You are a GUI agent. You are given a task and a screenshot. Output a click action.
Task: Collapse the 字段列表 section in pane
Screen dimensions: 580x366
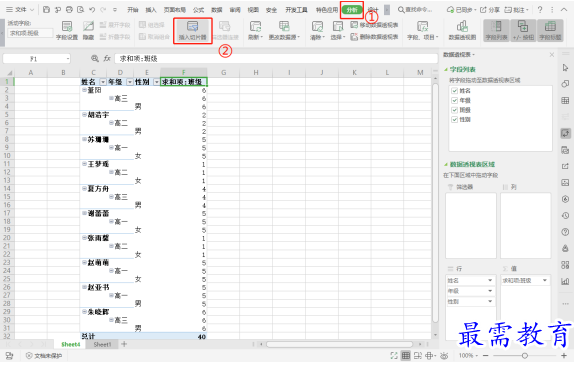[x=446, y=69]
